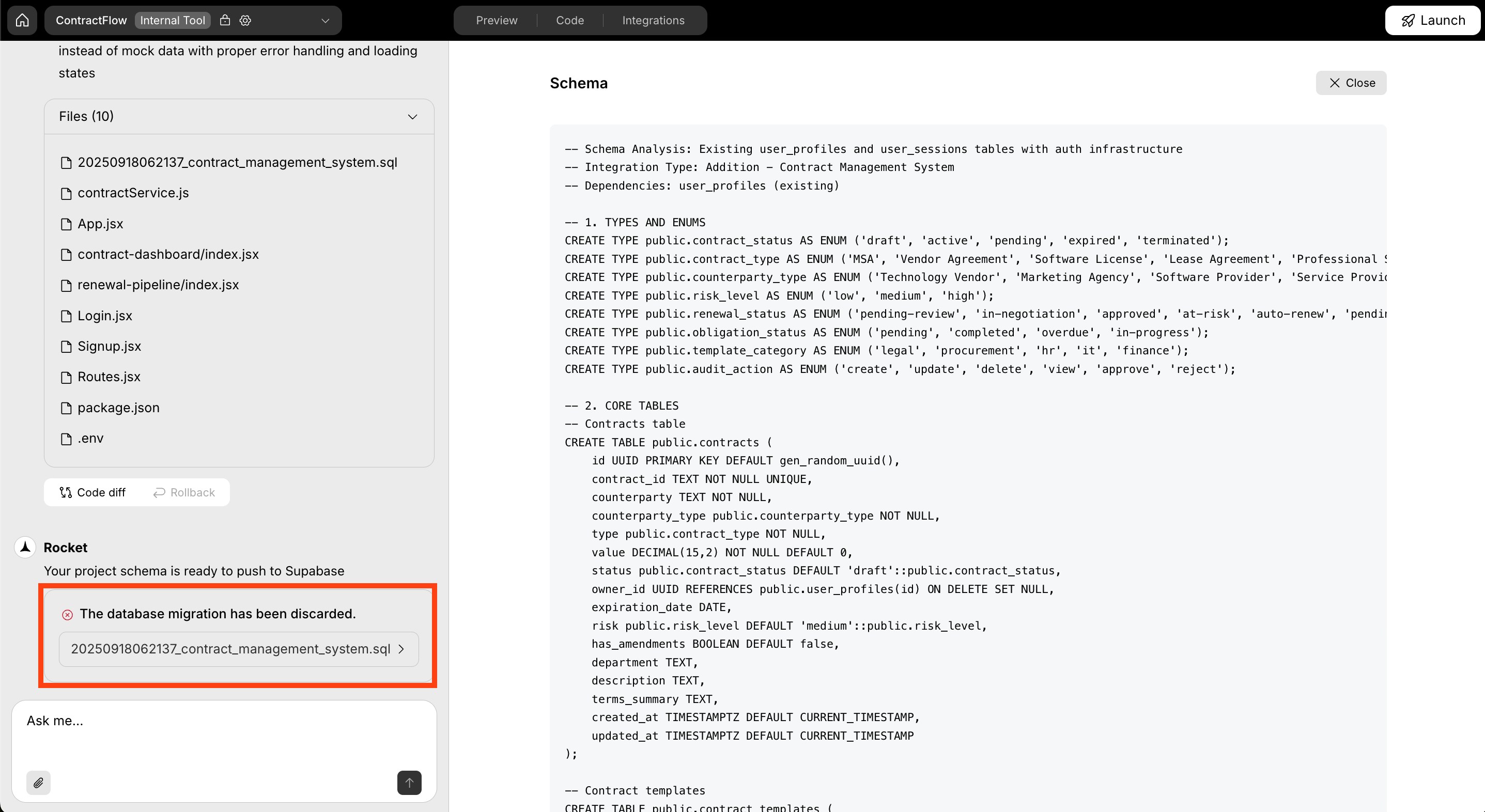Attach a file using the paperclip icon
The width and height of the screenshot is (1485, 812).
pyautogui.click(x=39, y=783)
